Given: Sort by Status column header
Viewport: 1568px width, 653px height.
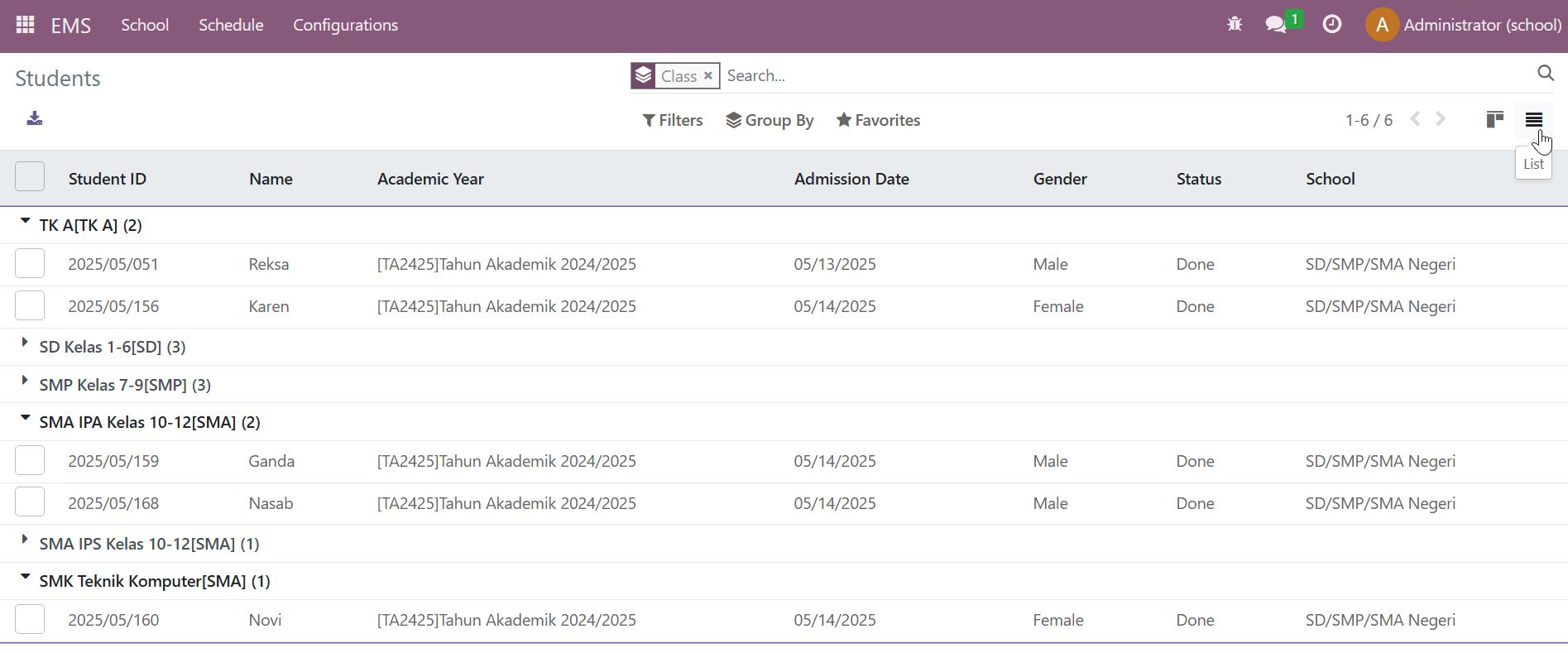Looking at the screenshot, I should point(1199,179).
